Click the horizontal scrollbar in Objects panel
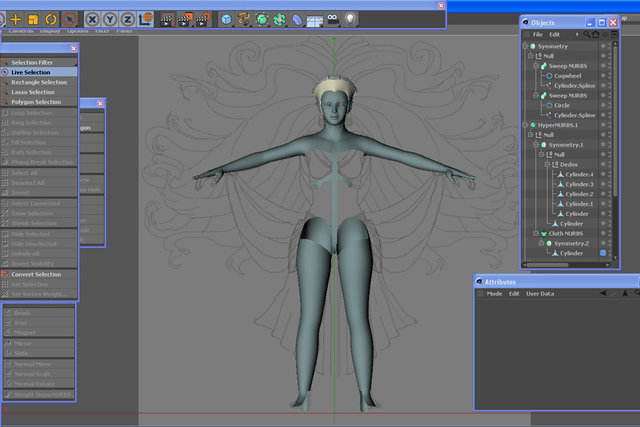Screen dimensions: 640x427 pyautogui.click(x=547, y=265)
